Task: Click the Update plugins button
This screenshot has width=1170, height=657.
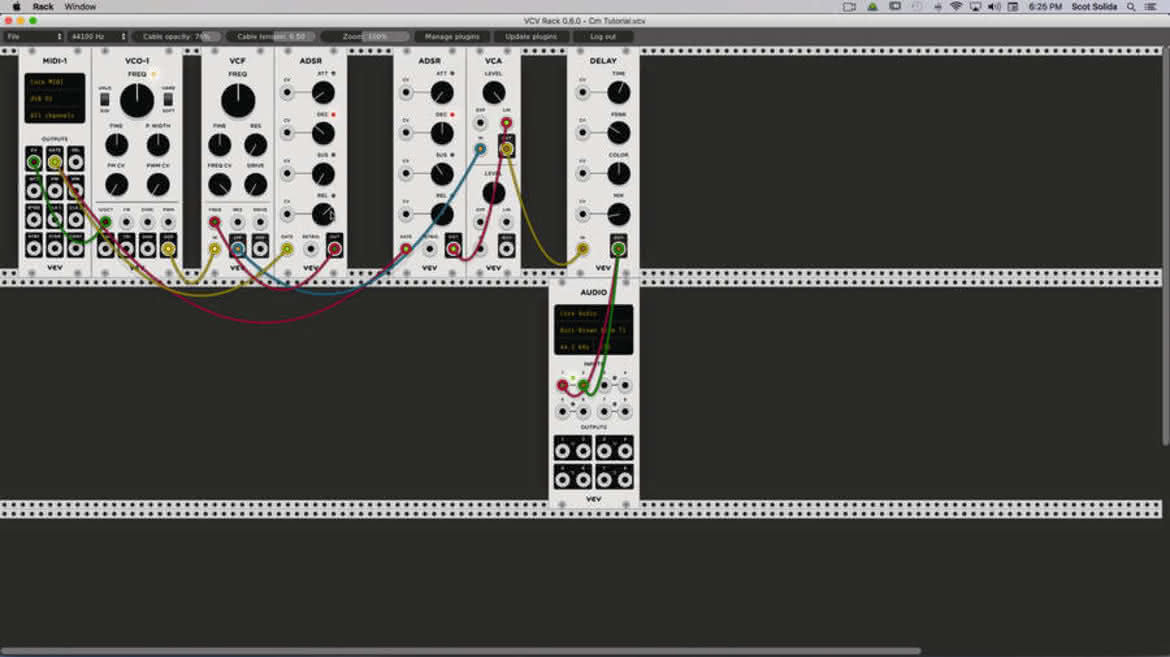Action: [531, 36]
